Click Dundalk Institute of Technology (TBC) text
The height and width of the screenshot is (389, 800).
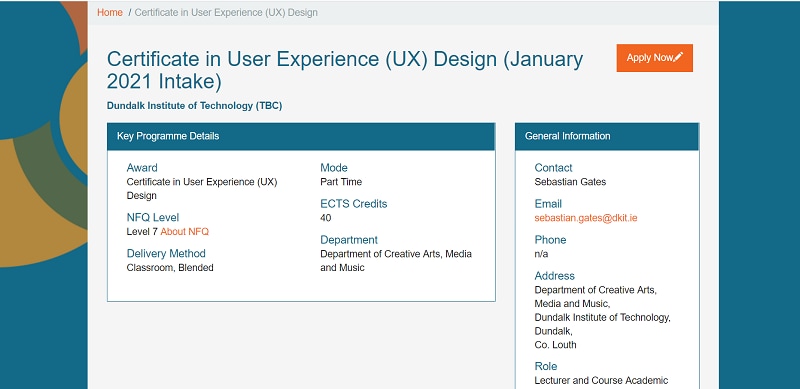(194, 106)
